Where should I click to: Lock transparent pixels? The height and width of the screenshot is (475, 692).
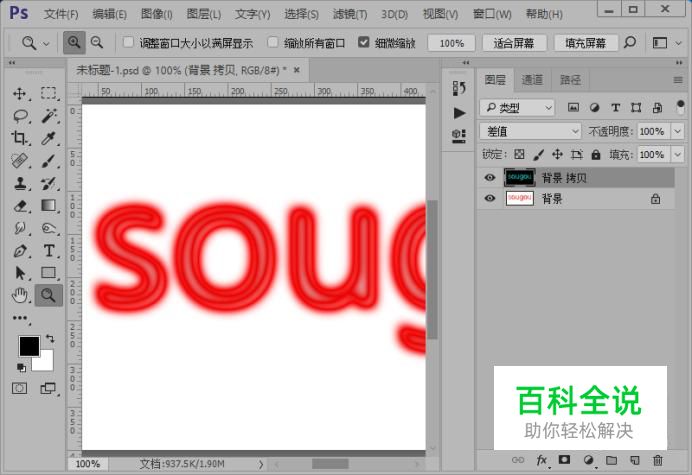point(519,154)
